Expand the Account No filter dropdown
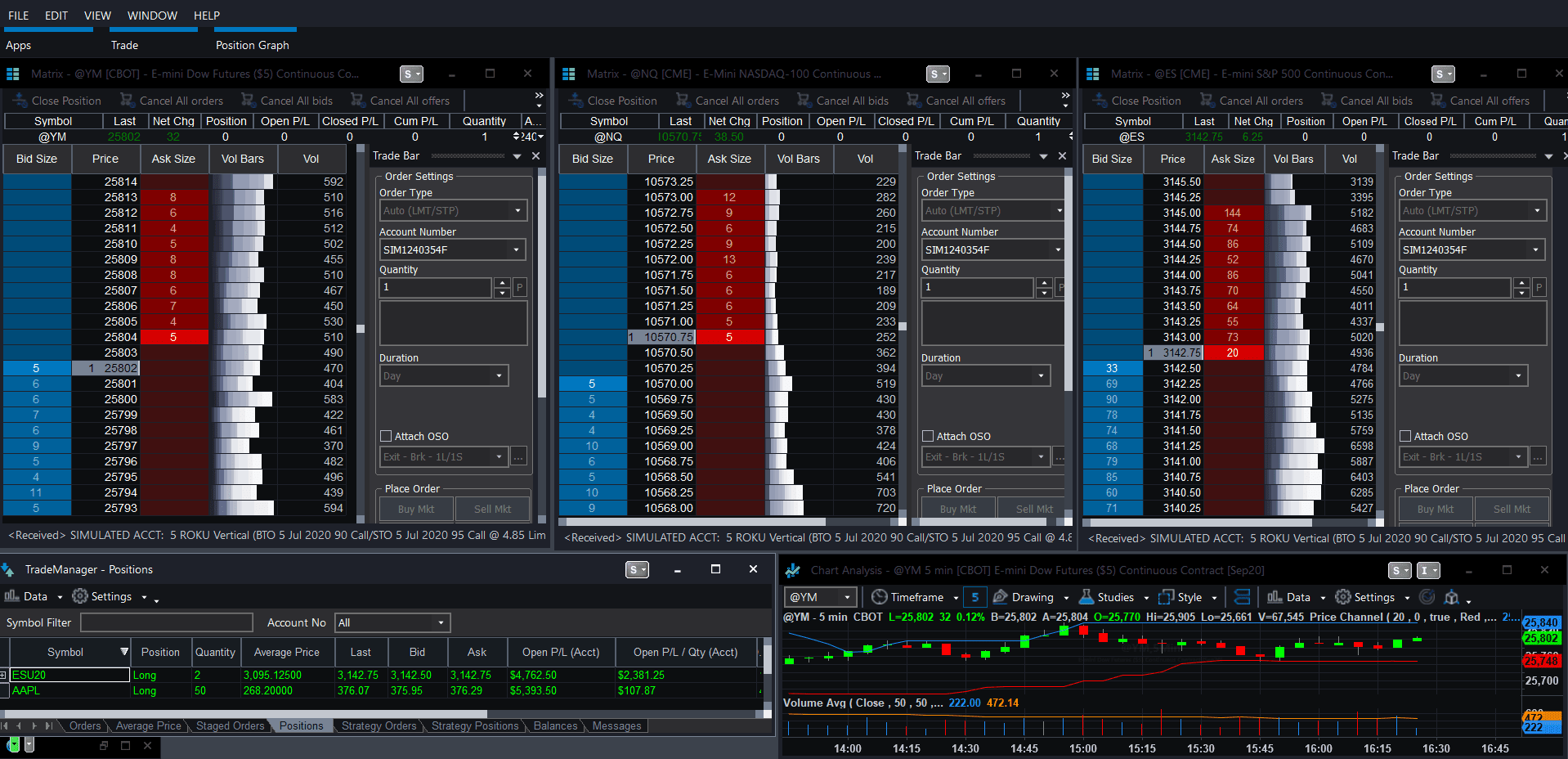Screen dimensions: 1568x759 441,623
